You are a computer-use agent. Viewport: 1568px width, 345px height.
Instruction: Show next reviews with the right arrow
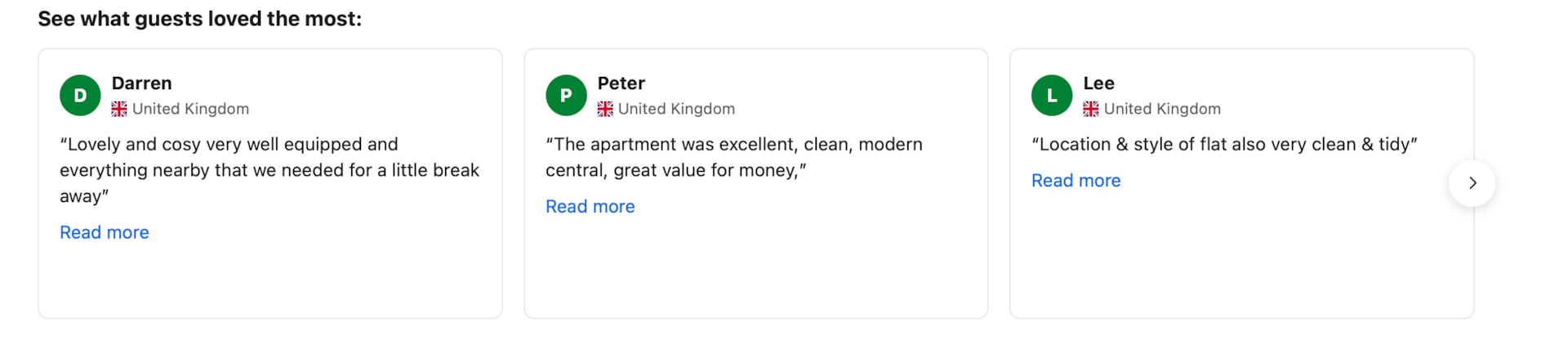(x=1472, y=183)
